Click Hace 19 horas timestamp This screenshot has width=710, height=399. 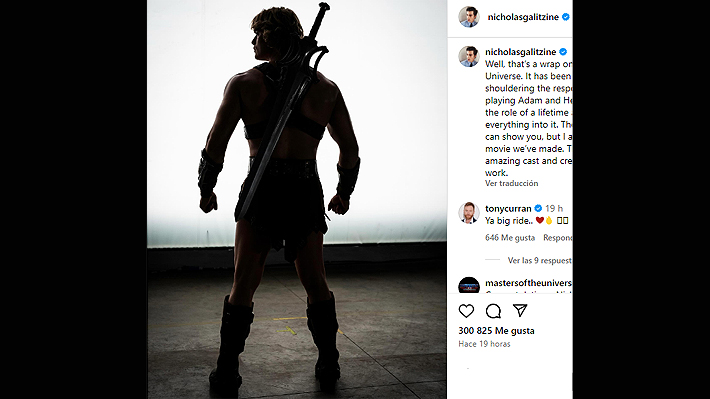(484, 344)
